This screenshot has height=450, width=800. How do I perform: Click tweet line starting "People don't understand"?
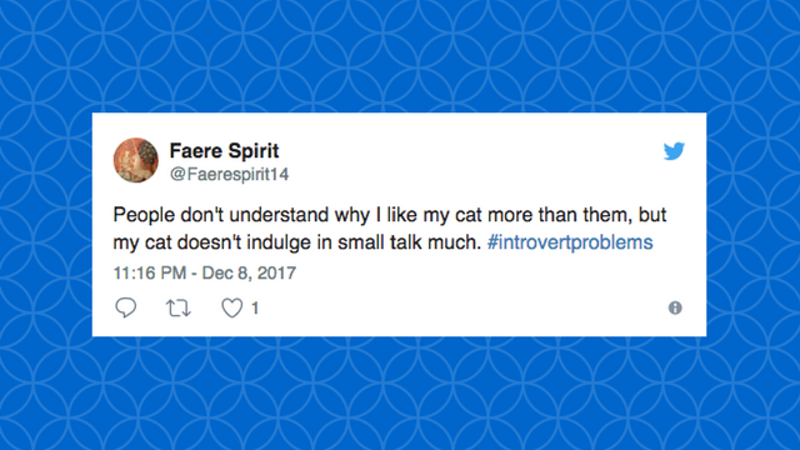point(390,215)
